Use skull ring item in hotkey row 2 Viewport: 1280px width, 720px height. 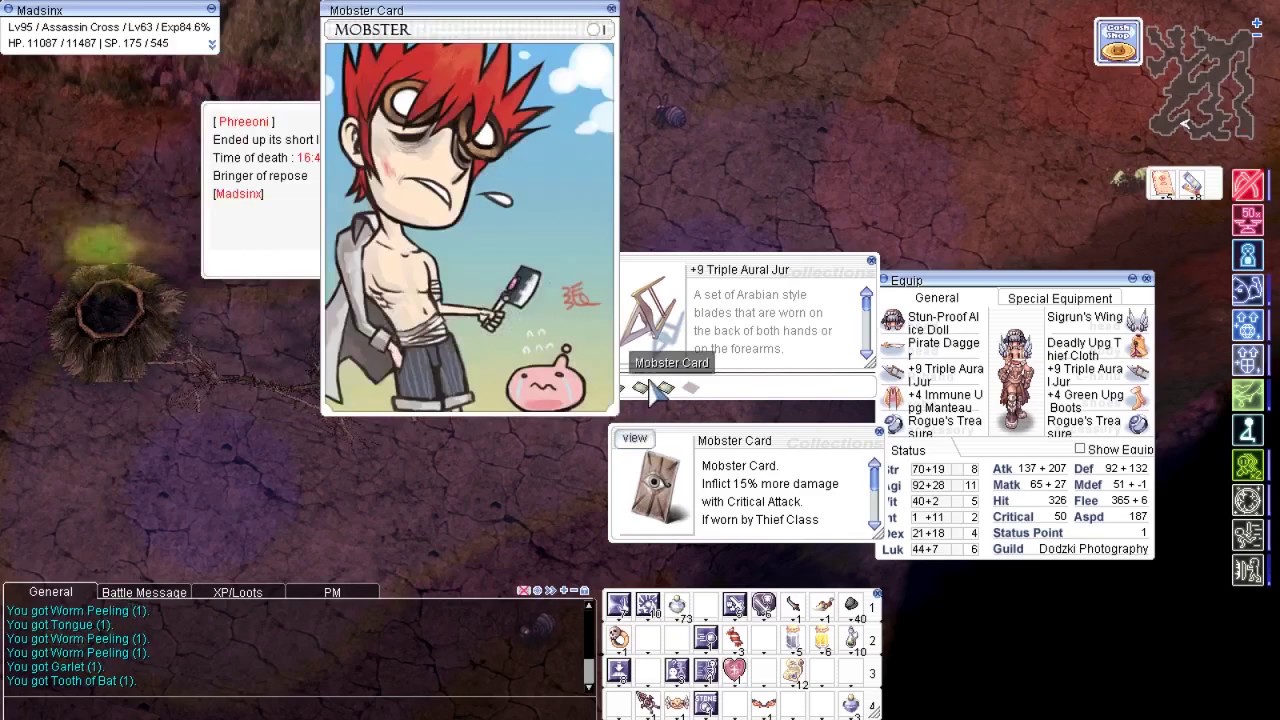(618, 639)
